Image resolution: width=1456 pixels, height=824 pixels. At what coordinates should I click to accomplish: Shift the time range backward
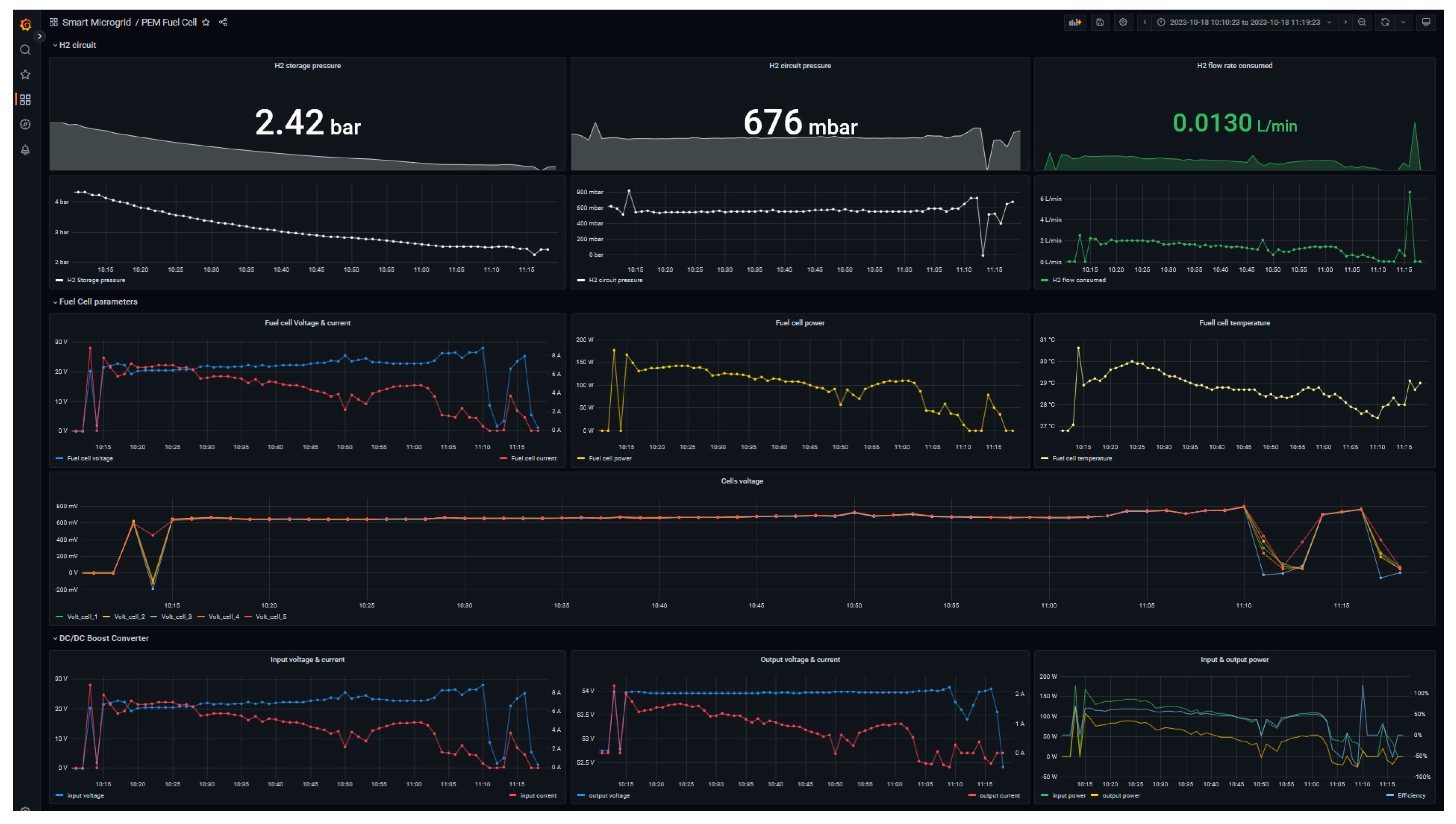pyautogui.click(x=1144, y=22)
